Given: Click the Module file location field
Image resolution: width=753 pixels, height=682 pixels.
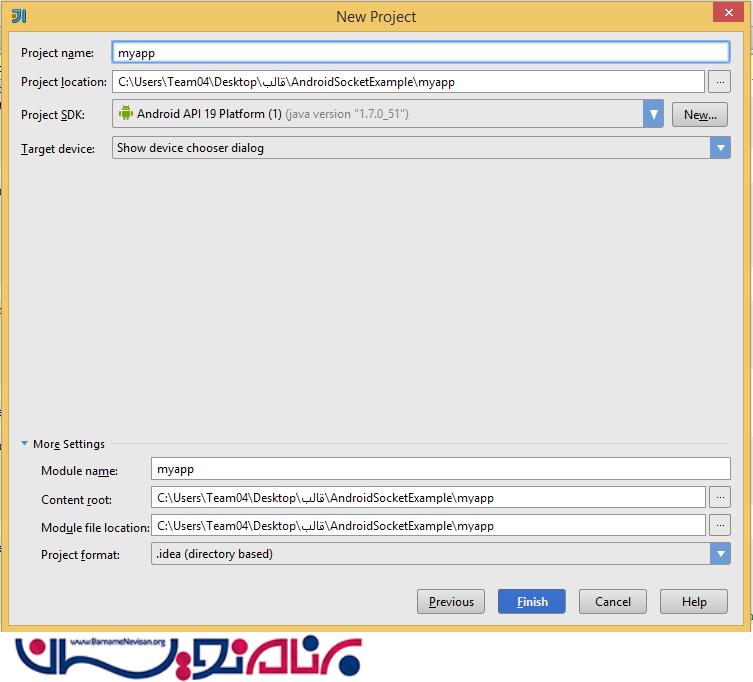Looking at the screenshot, I should pyautogui.click(x=428, y=525).
